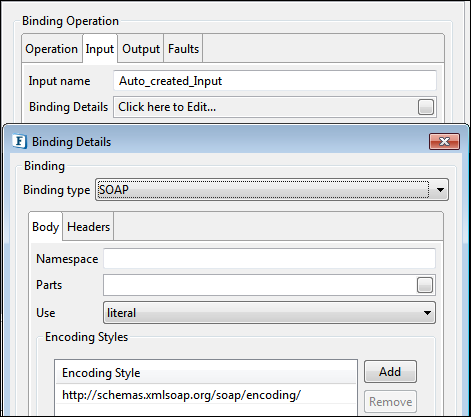The image size is (471, 417).
Task: Add a new encoding style
Action: coord(390,371)
